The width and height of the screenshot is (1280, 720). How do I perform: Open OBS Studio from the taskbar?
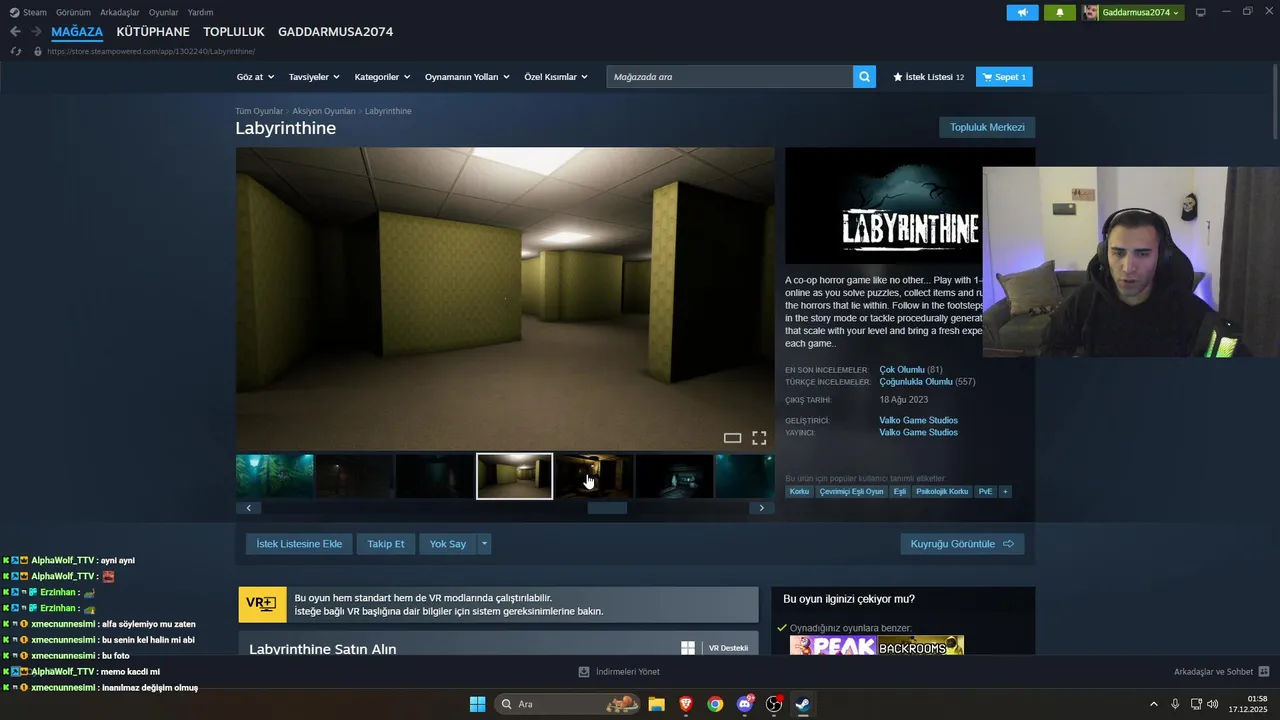point(774,704)
